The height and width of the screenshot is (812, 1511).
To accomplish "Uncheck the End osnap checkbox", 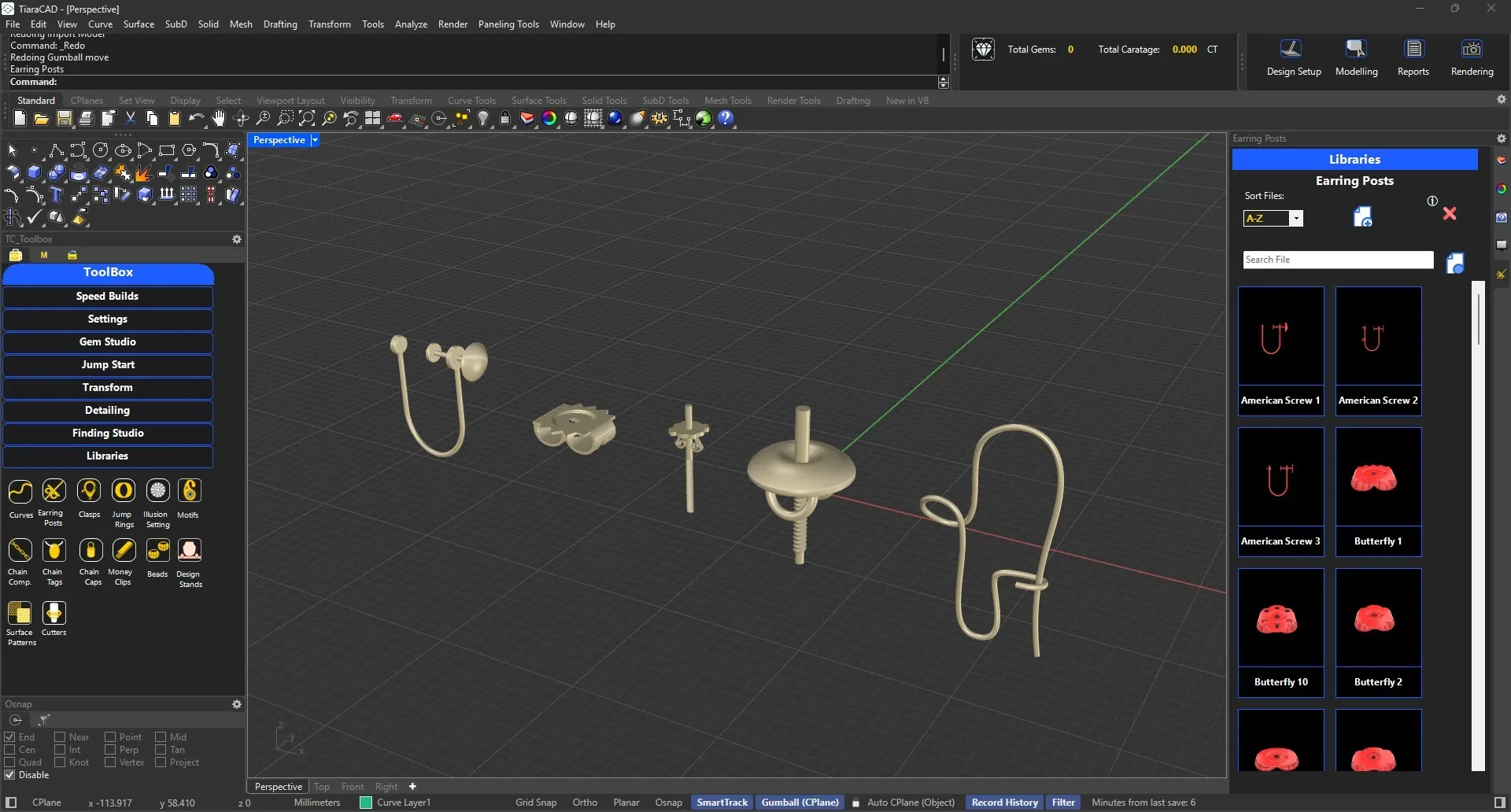I will 10,737.
